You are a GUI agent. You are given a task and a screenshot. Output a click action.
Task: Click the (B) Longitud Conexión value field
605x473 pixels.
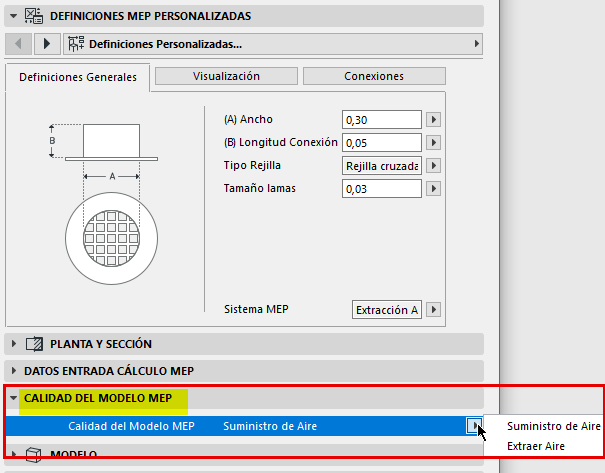(382, 143)
